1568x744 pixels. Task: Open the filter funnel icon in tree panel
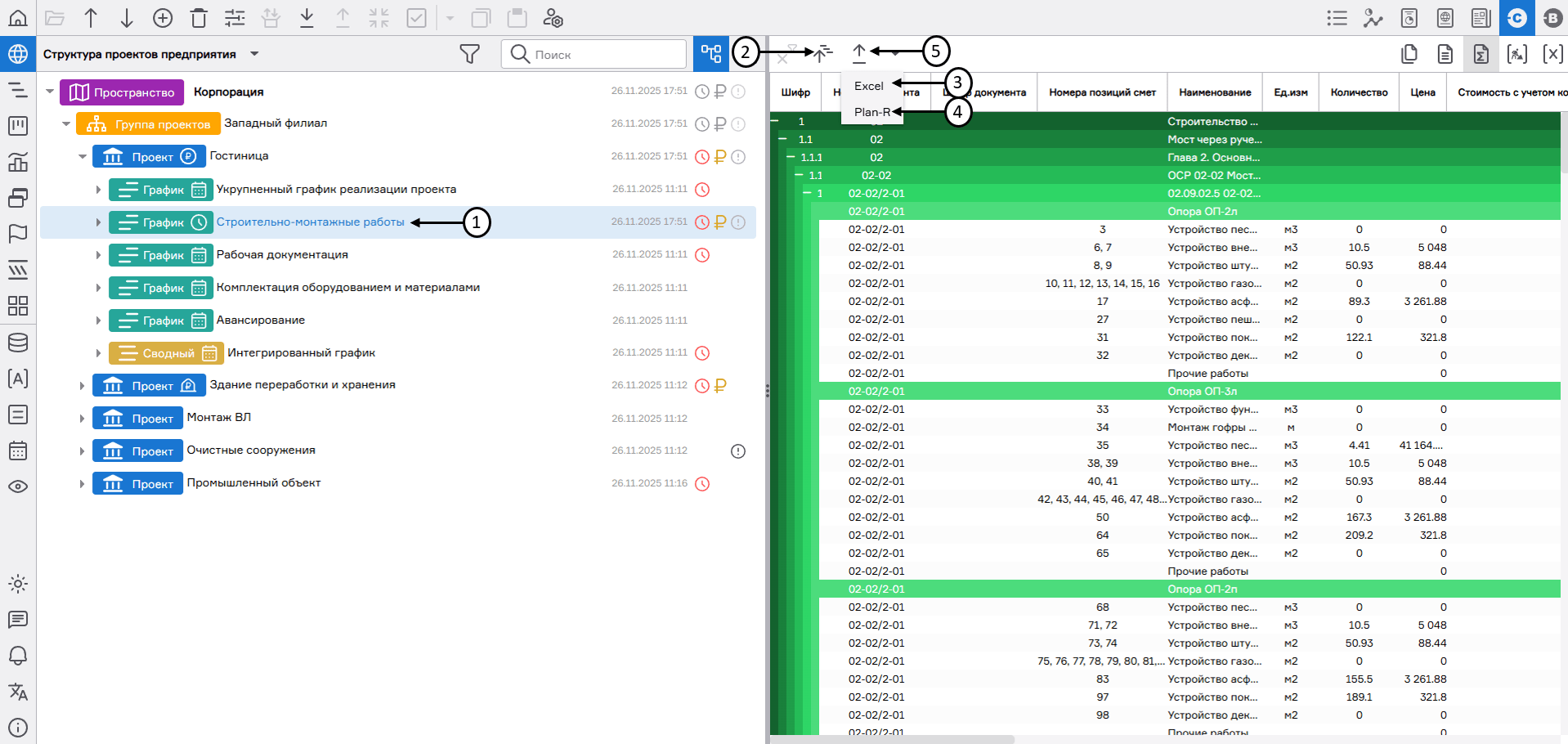469,54
